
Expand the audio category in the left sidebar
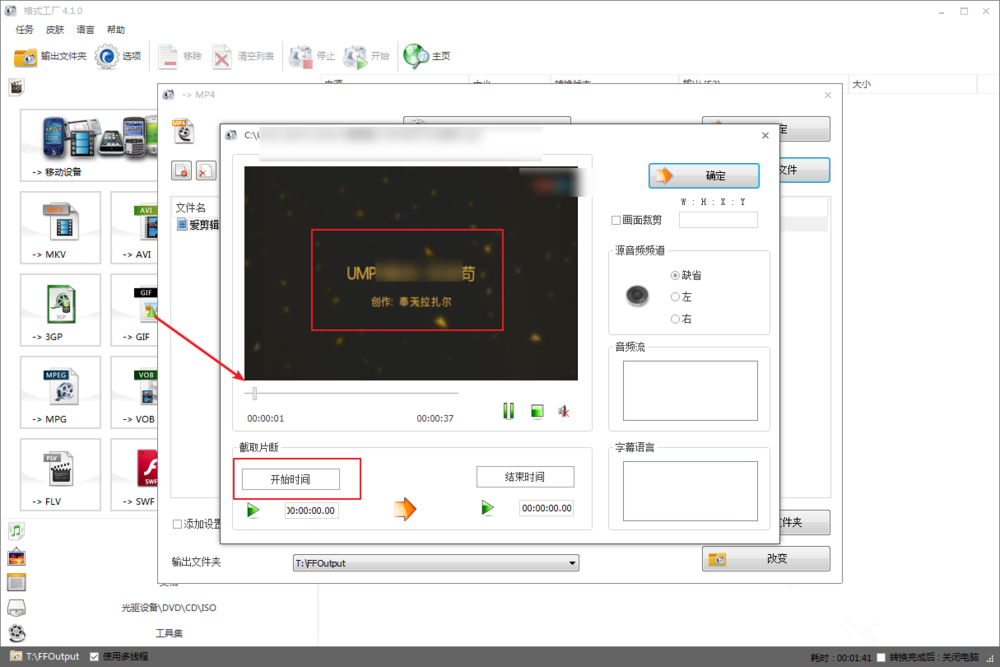click(x=16, y=531)
